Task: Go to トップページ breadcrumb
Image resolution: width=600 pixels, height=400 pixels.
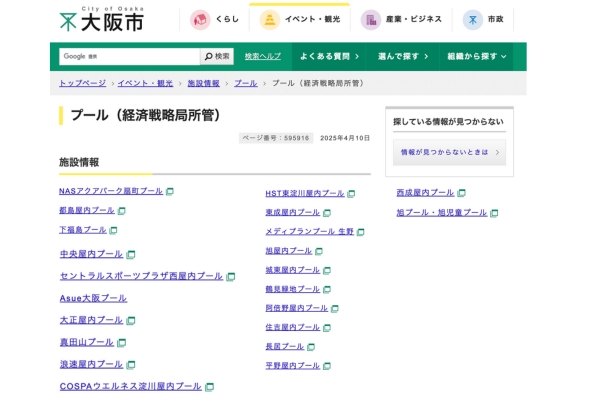Action: tap(82, 83)
